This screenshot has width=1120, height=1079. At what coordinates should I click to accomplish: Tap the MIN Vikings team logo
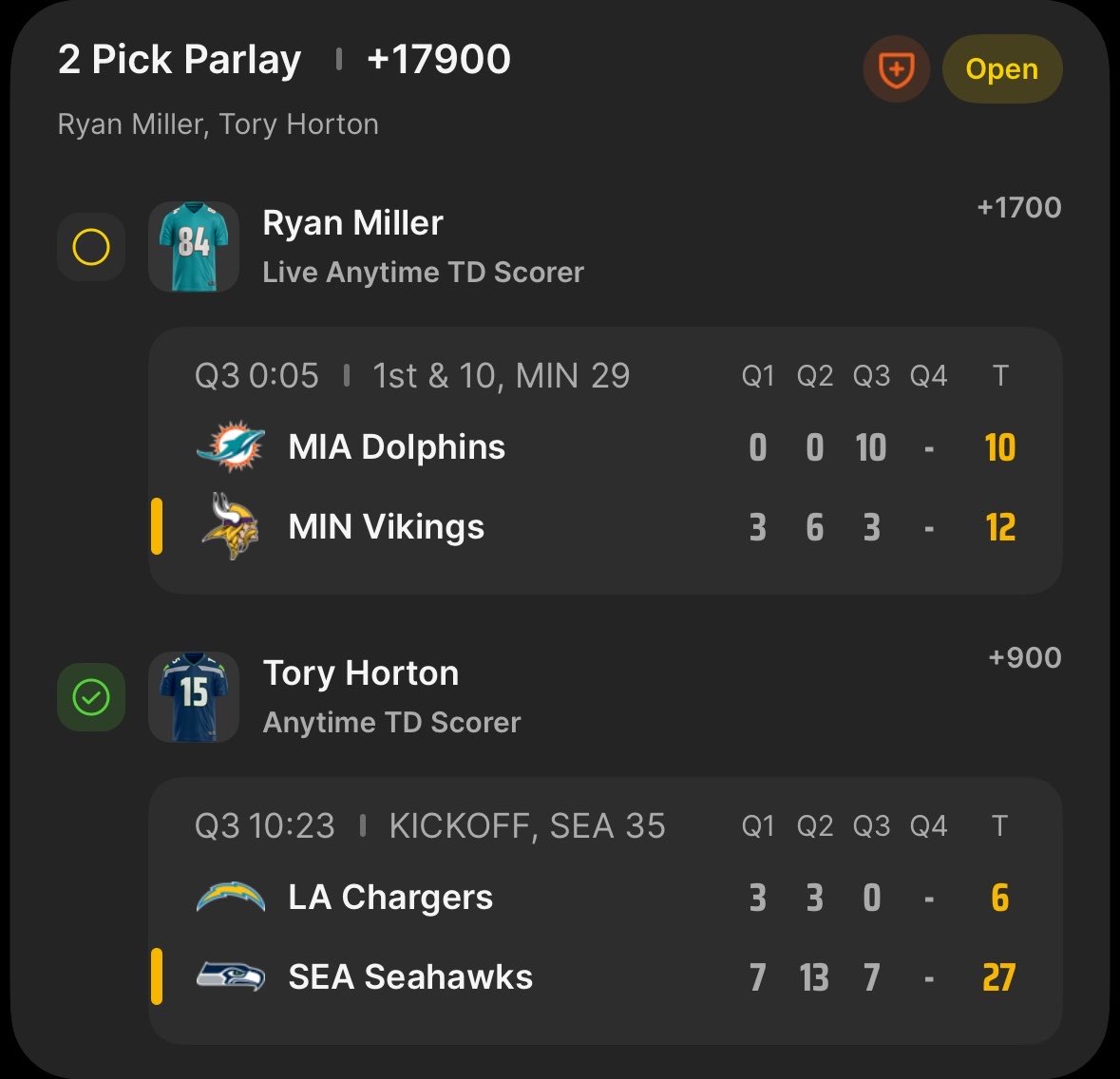tap(231, 526)
